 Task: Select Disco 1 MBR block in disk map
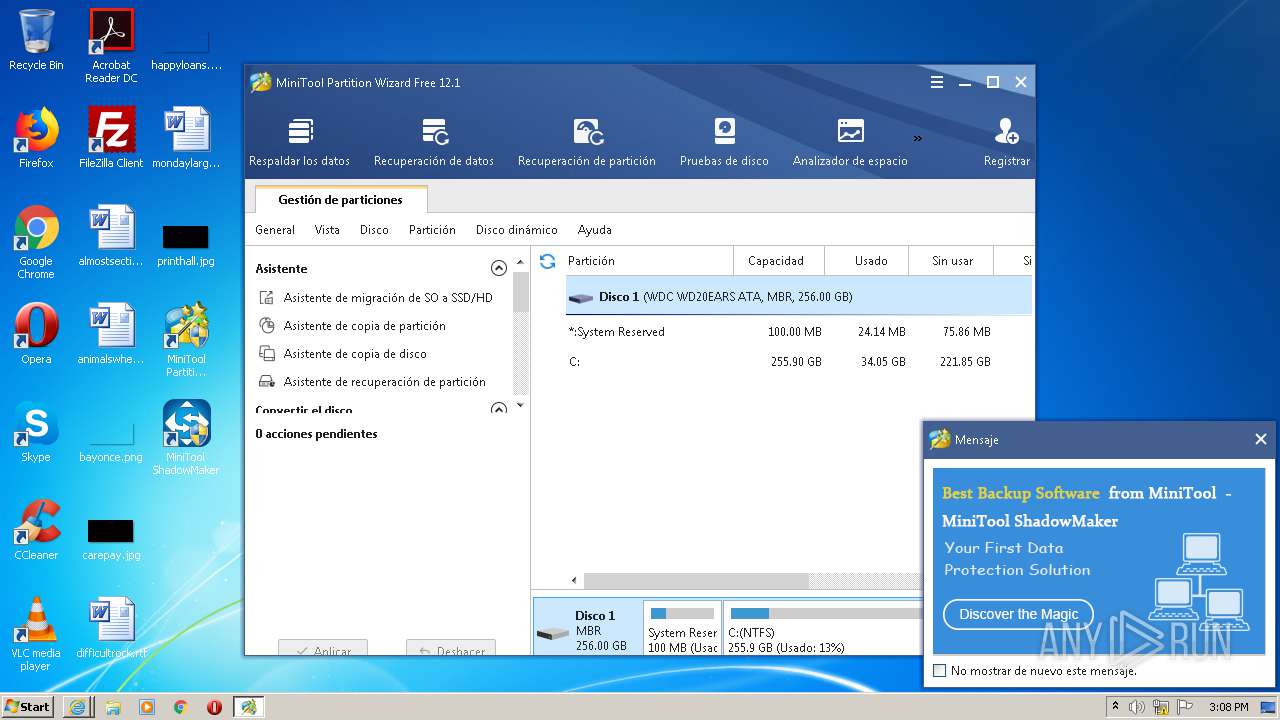pos(588,628)
